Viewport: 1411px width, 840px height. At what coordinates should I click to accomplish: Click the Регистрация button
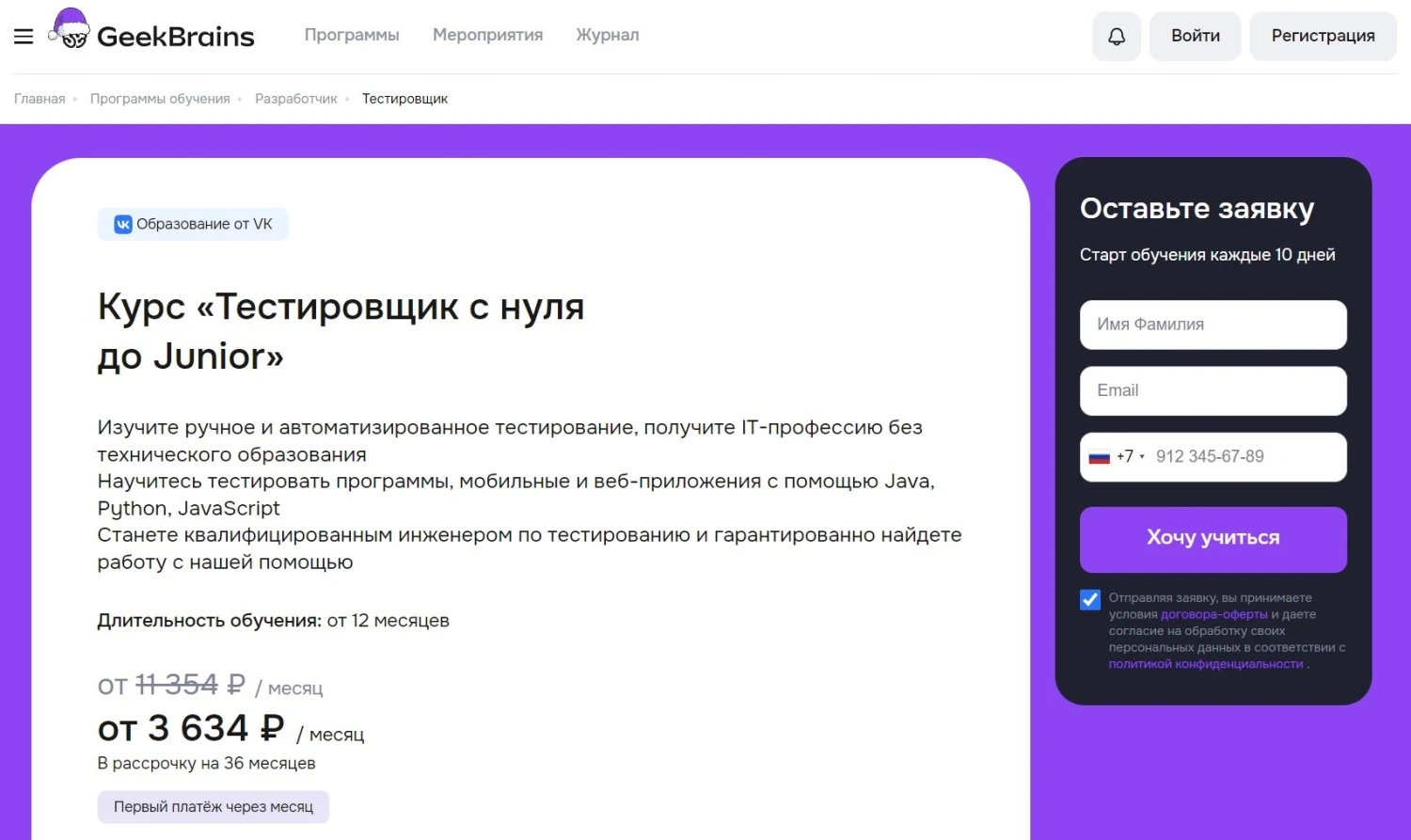coord(1323,37)
